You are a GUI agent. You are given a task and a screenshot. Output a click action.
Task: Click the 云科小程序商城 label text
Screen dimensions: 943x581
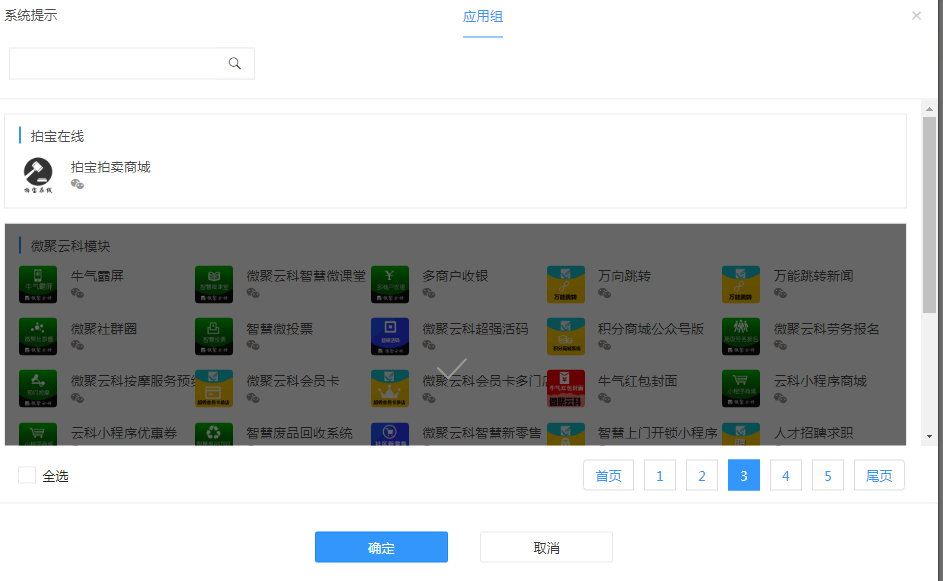click(x=820, y=381)
